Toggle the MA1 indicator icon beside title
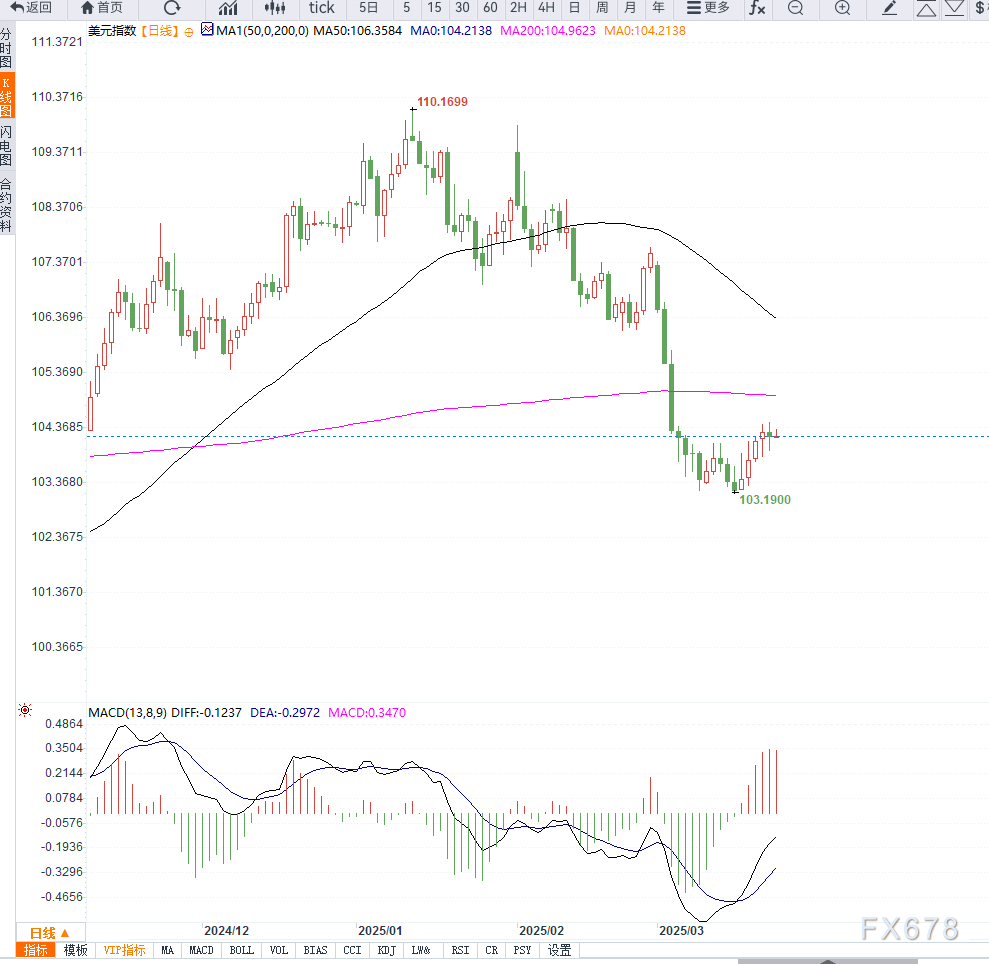The height and width of the screenshot is (964, 989). [207, 29]
